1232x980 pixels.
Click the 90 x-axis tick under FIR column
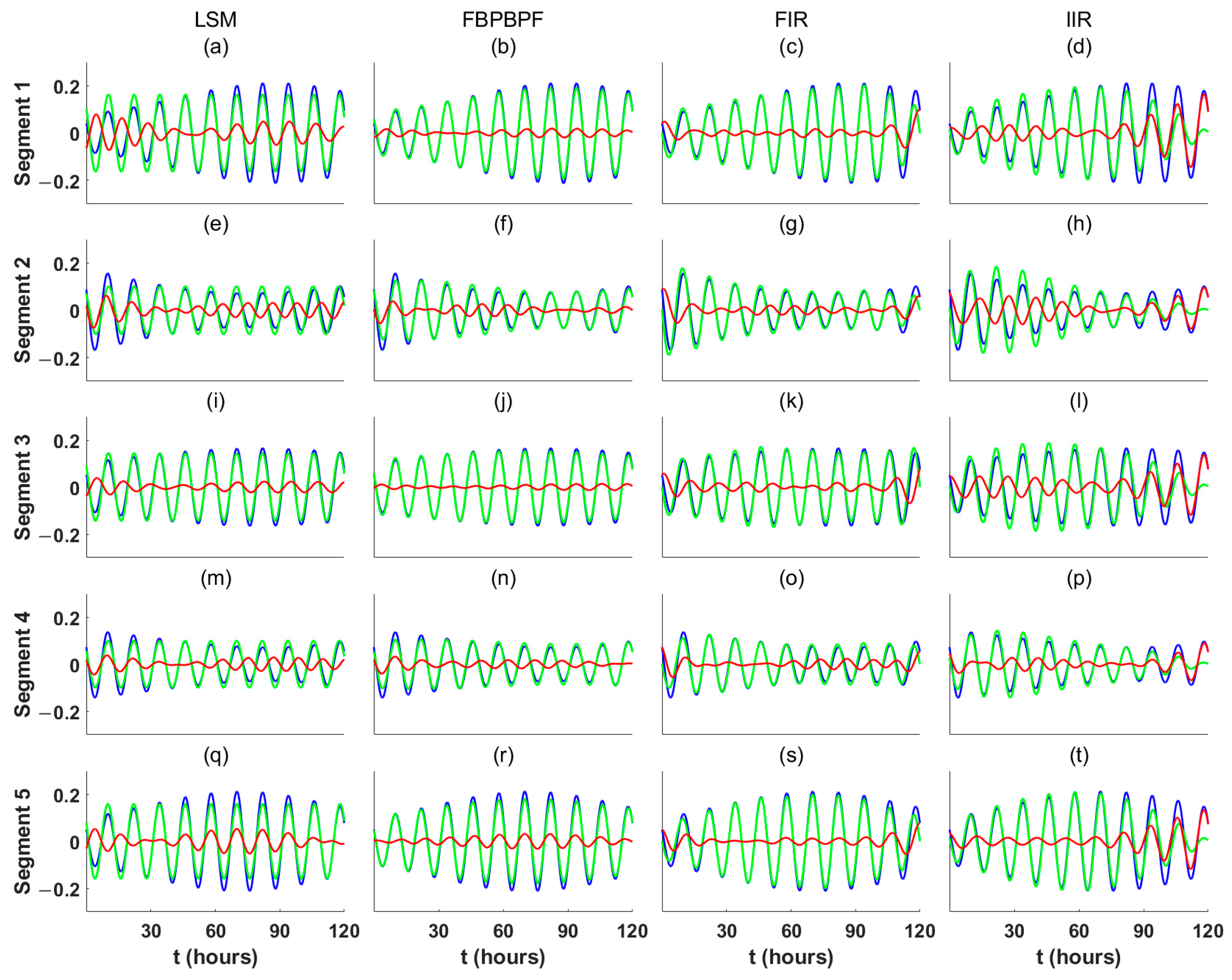coord(855,932)
